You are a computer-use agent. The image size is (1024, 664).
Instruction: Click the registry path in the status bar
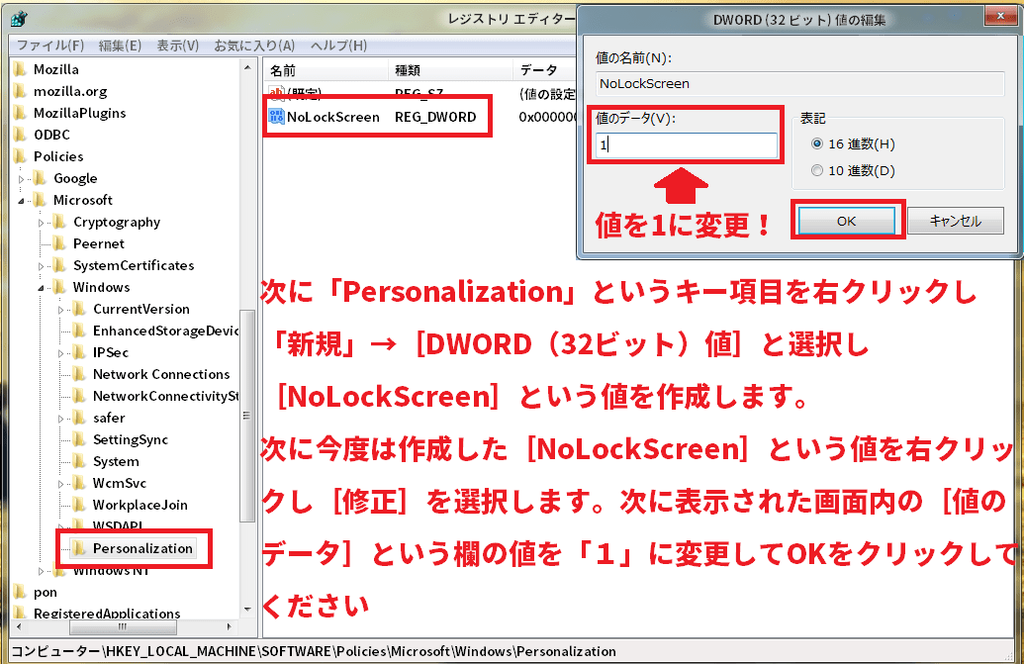(x=313, y=651)
